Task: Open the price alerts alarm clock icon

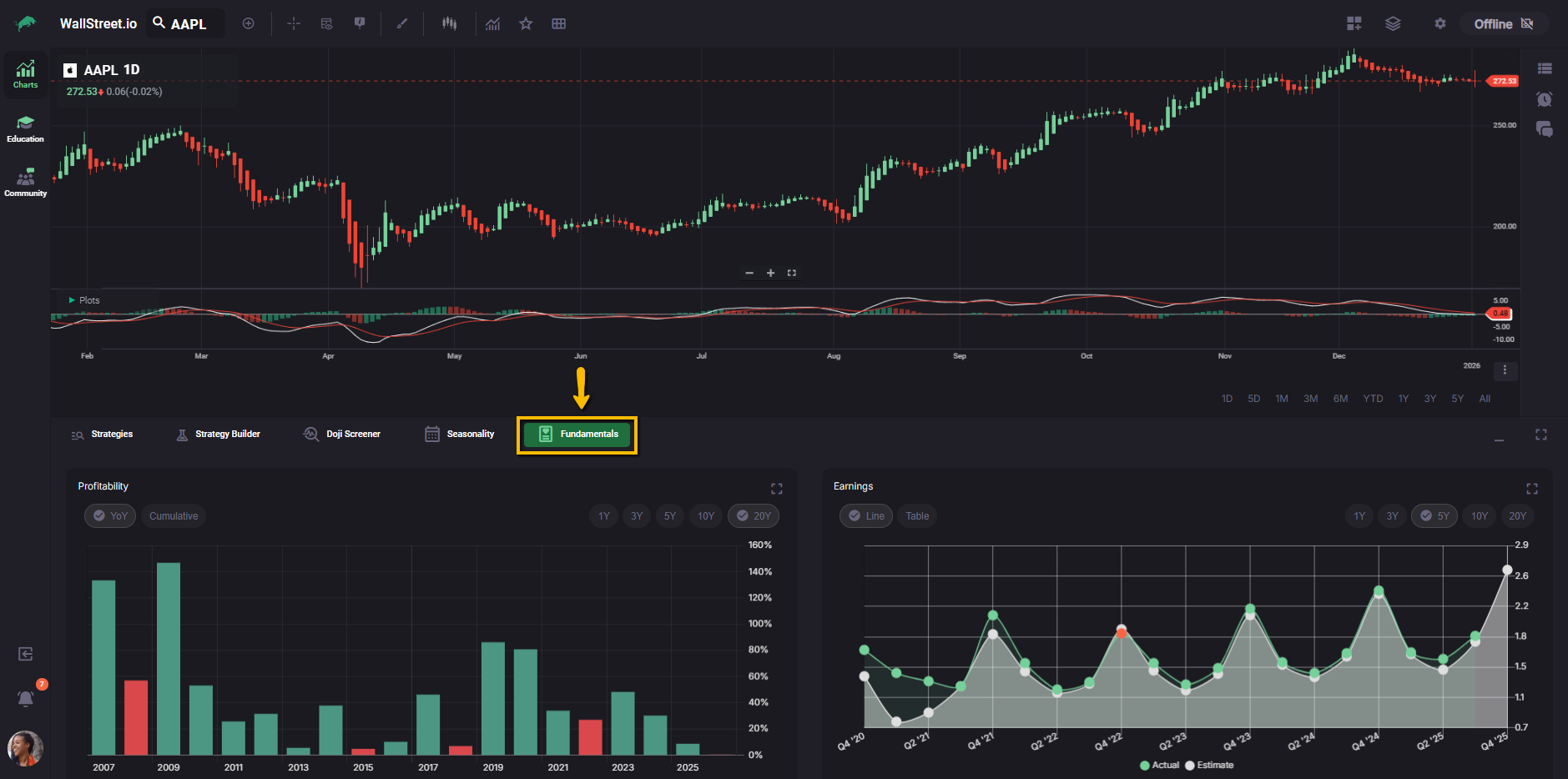Action: tap(1544, 99)
